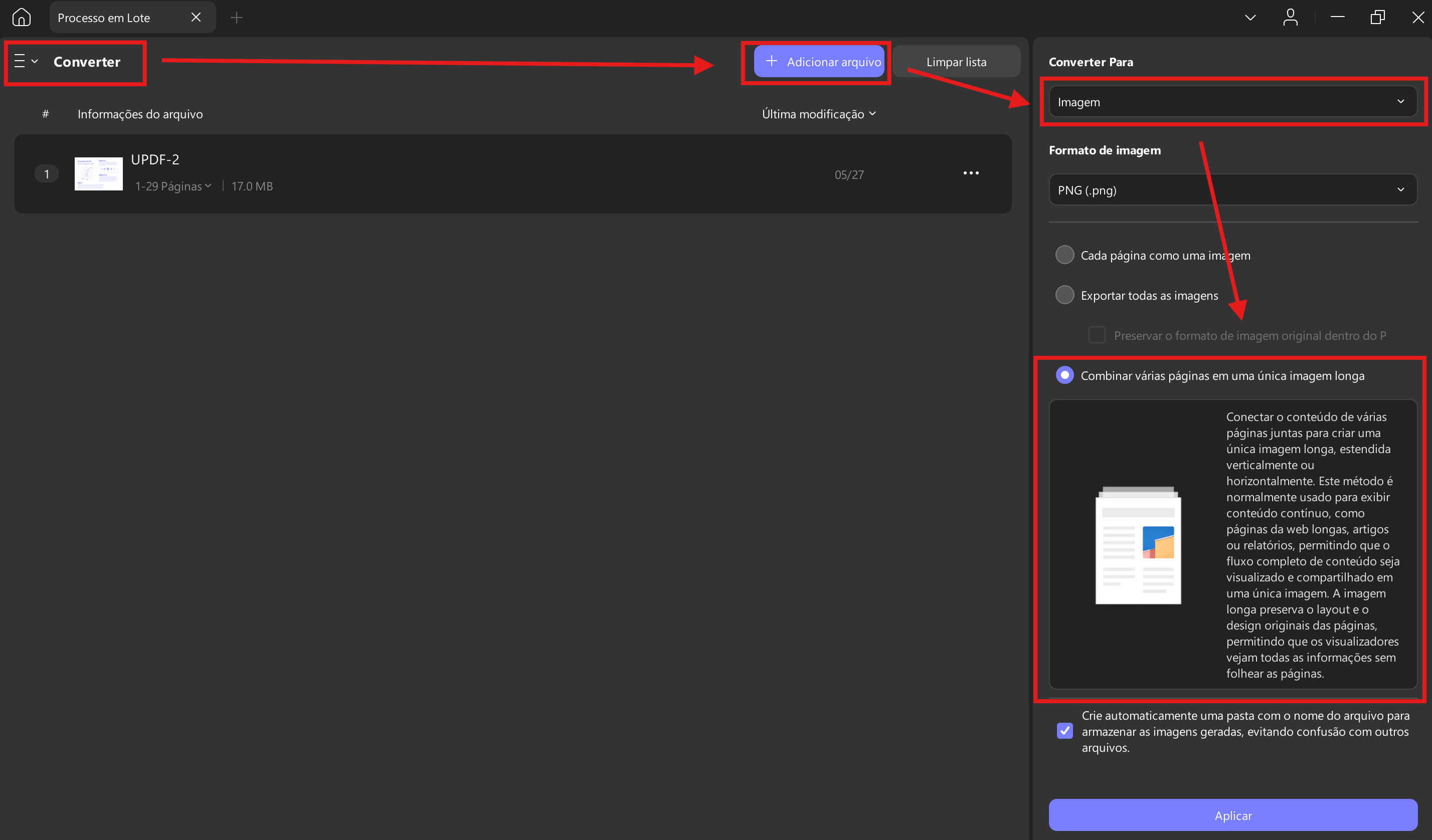Select Combinar várias páginas radio button
The image size is (1432, 840).
click(x=1064, y=375)
